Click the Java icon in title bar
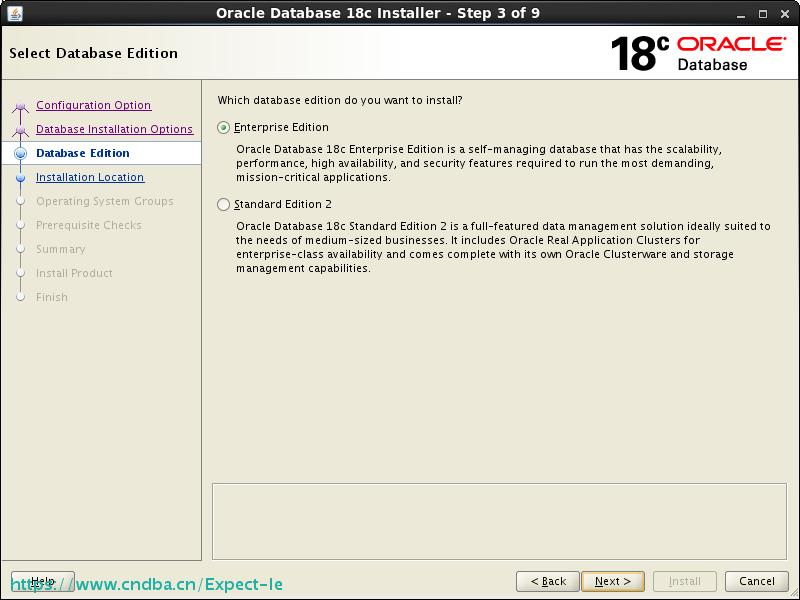The image size is (800, 600). coord(15,13)
